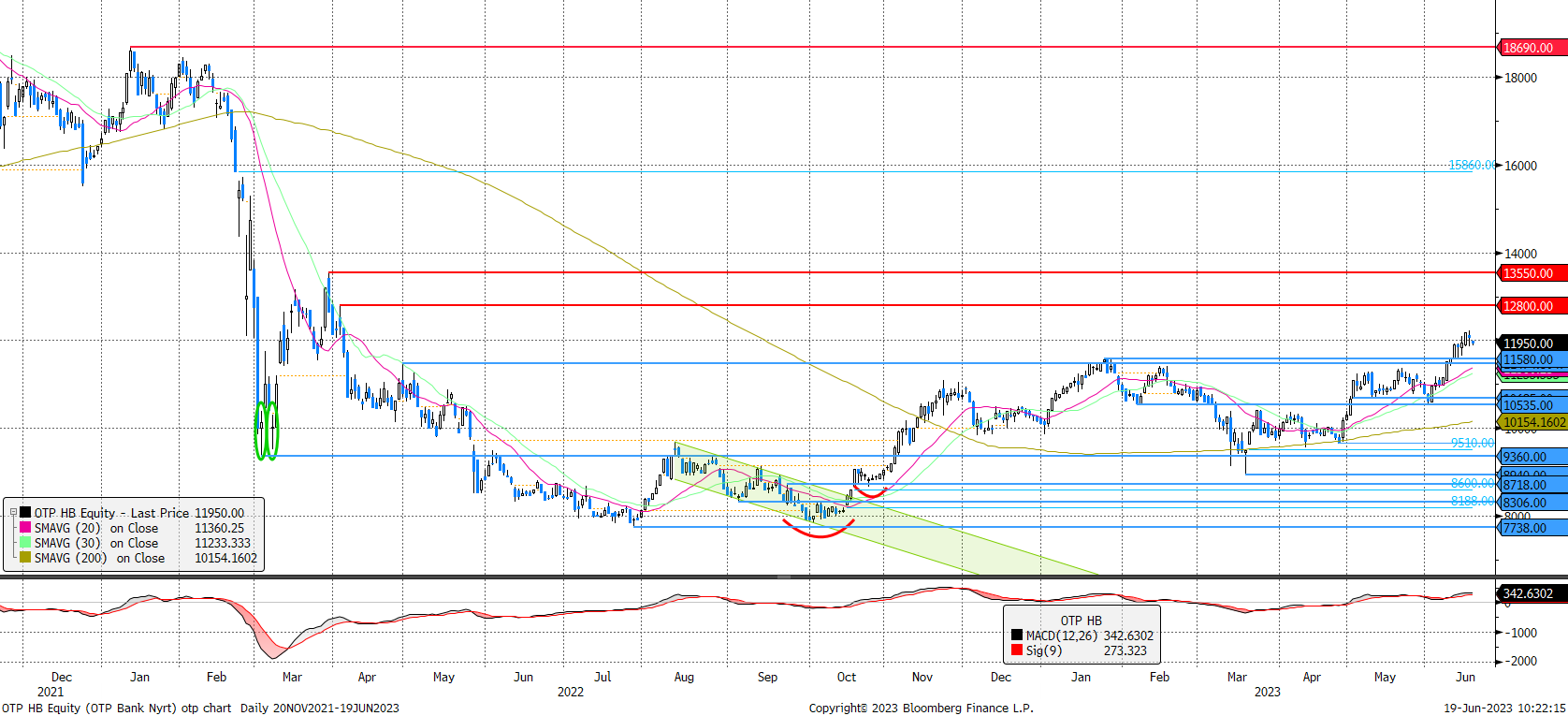Image resolution: width=1568 pixels, height=716 pixels.
Task: Click the Daily 20NOV2021-19JUN2023 range text
Action: (319, 708)
